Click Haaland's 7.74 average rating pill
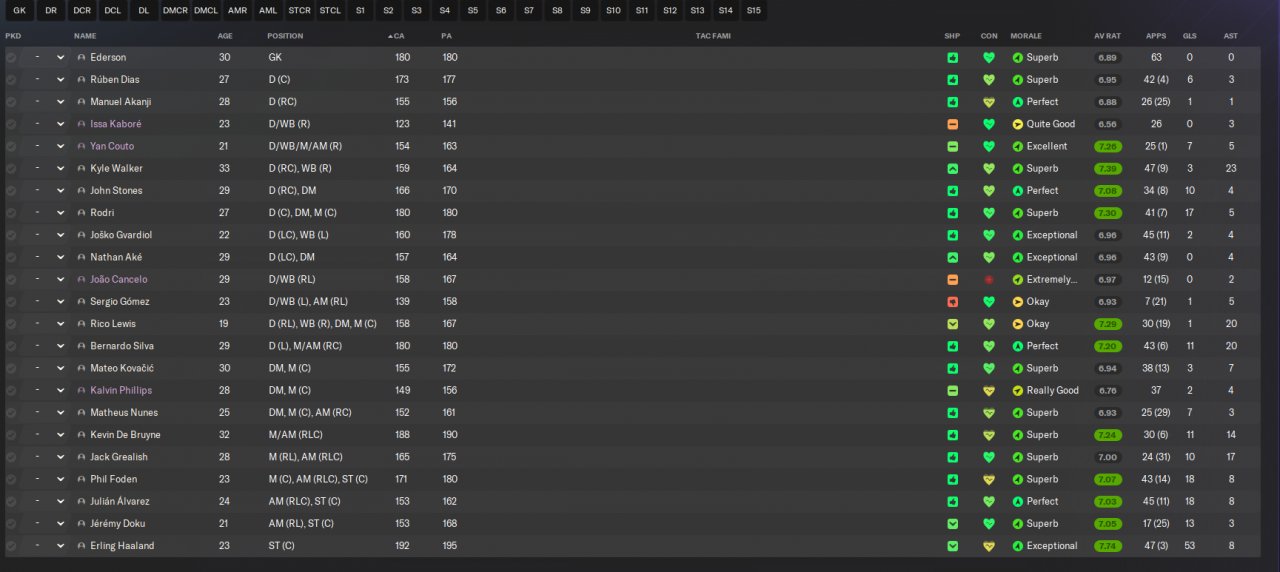This screenshot has height=572, width=1280. 1107,546
